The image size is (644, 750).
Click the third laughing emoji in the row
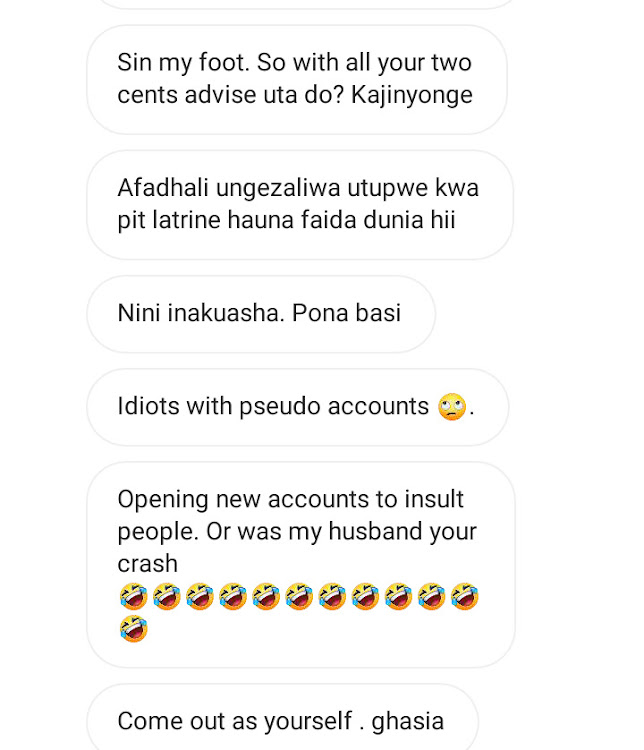[200, 596]
